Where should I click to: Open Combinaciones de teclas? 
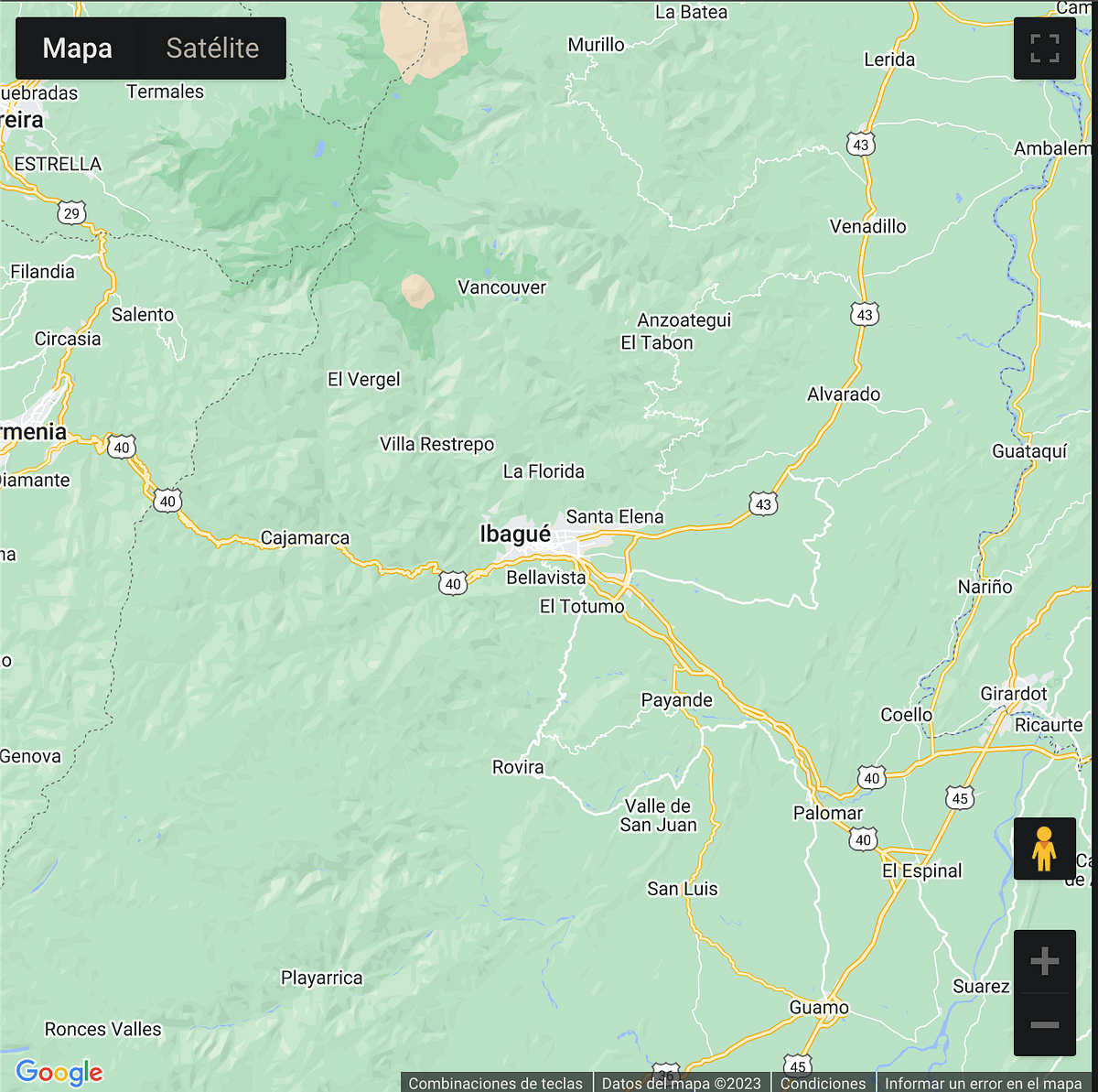[497, 1082]
